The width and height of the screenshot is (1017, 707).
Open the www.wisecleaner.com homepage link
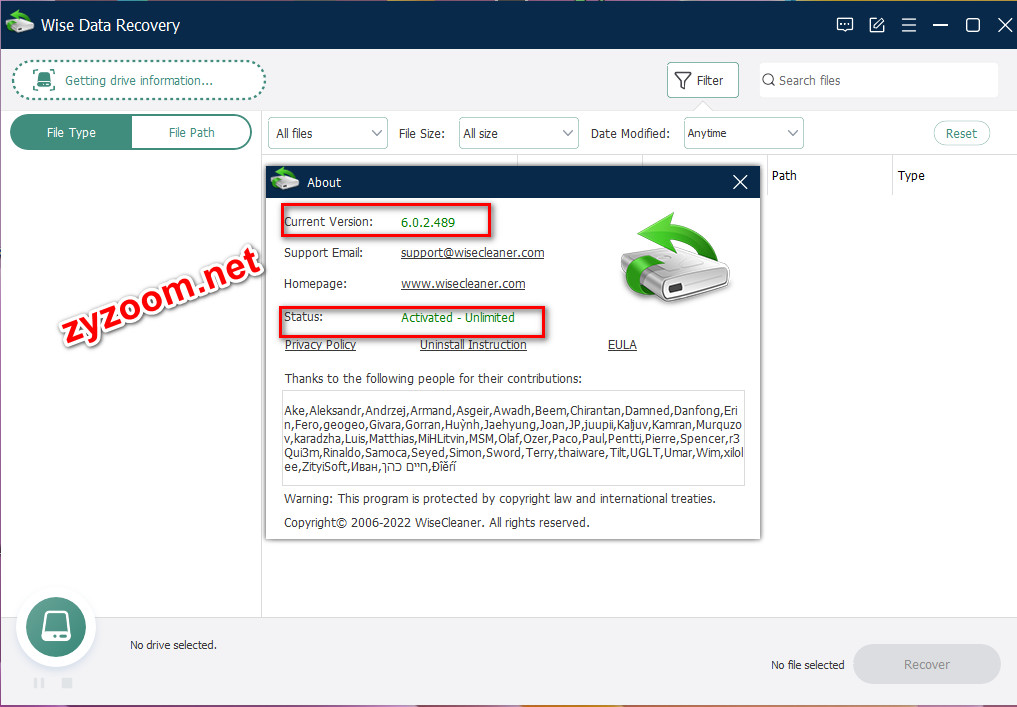coord(463,283)
